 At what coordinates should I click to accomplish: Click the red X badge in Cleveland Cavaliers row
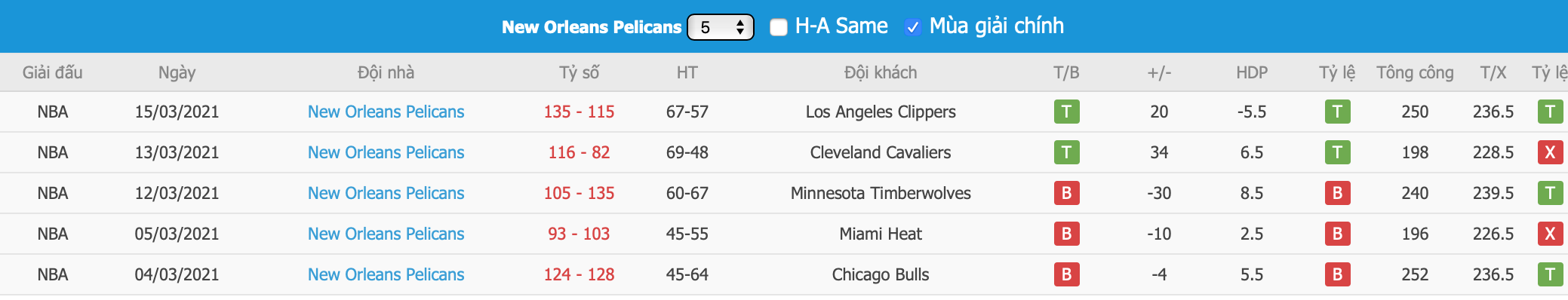(x=1550, y=152)
